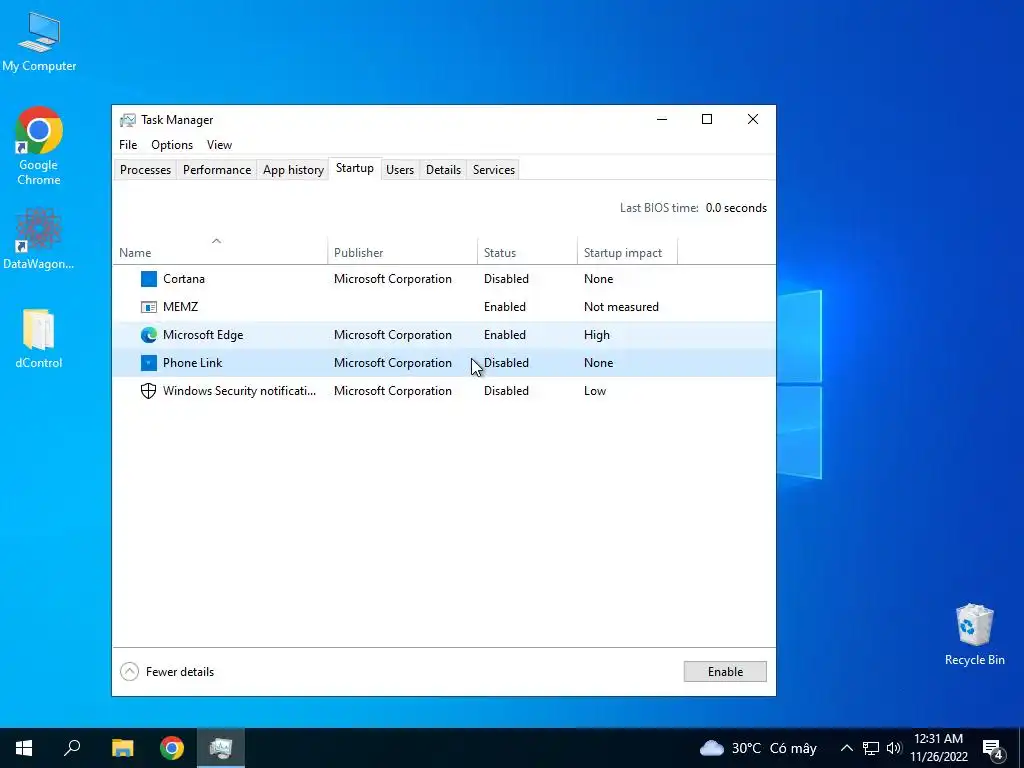
Task: Switch to the Performance tab
Action: tap(217, 170)
